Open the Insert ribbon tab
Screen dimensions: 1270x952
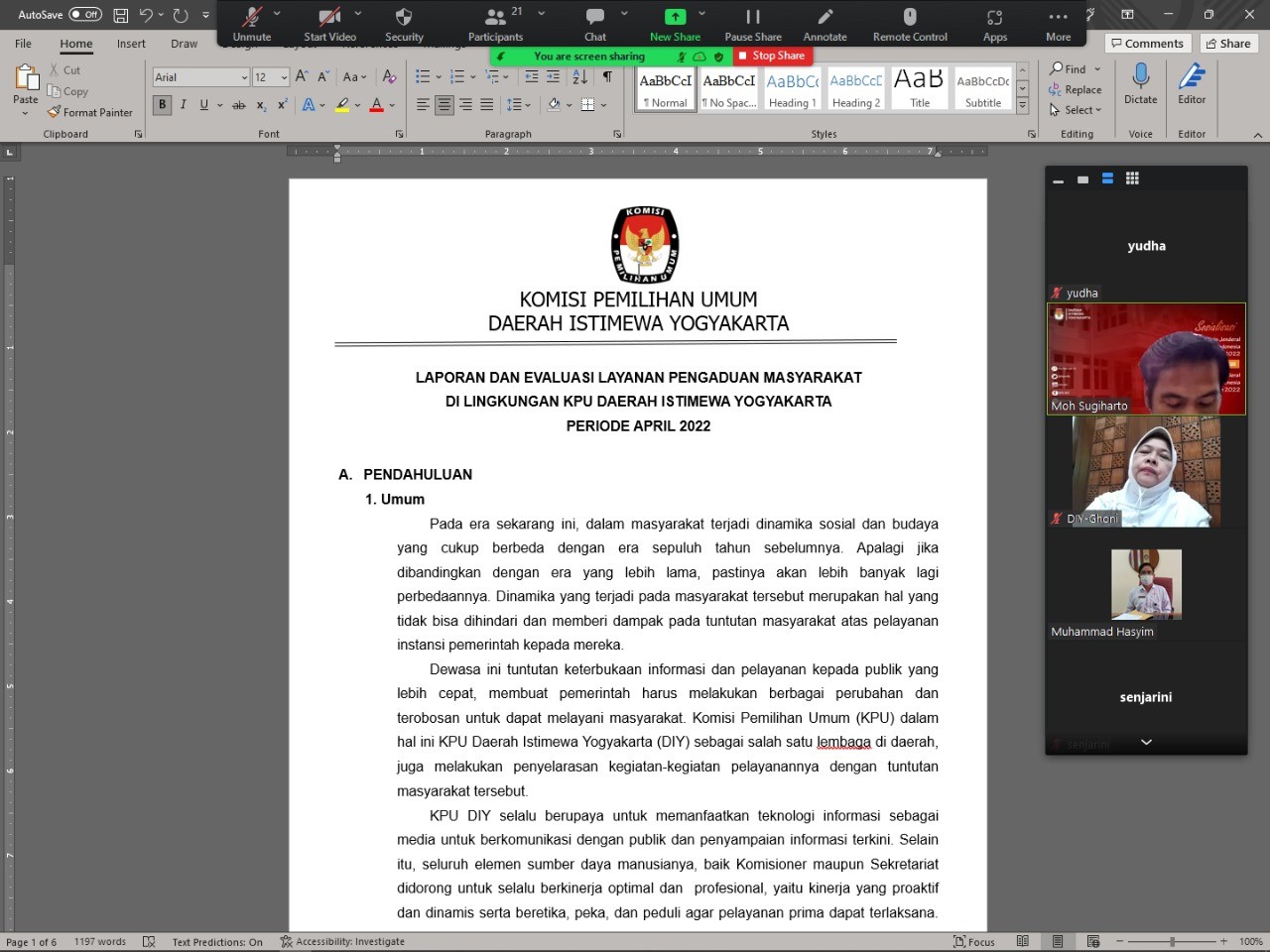click(x=131, y=44)
